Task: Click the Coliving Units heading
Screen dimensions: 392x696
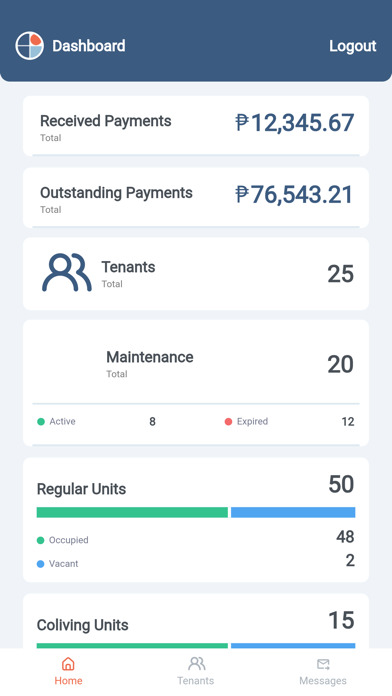Action: 83,625
